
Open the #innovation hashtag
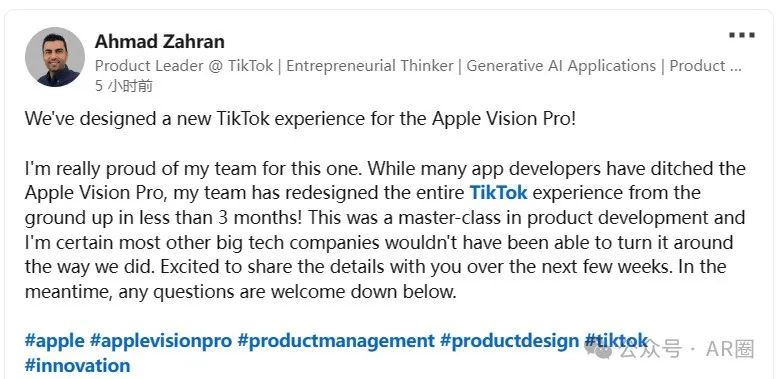click(x=78, y=366)
